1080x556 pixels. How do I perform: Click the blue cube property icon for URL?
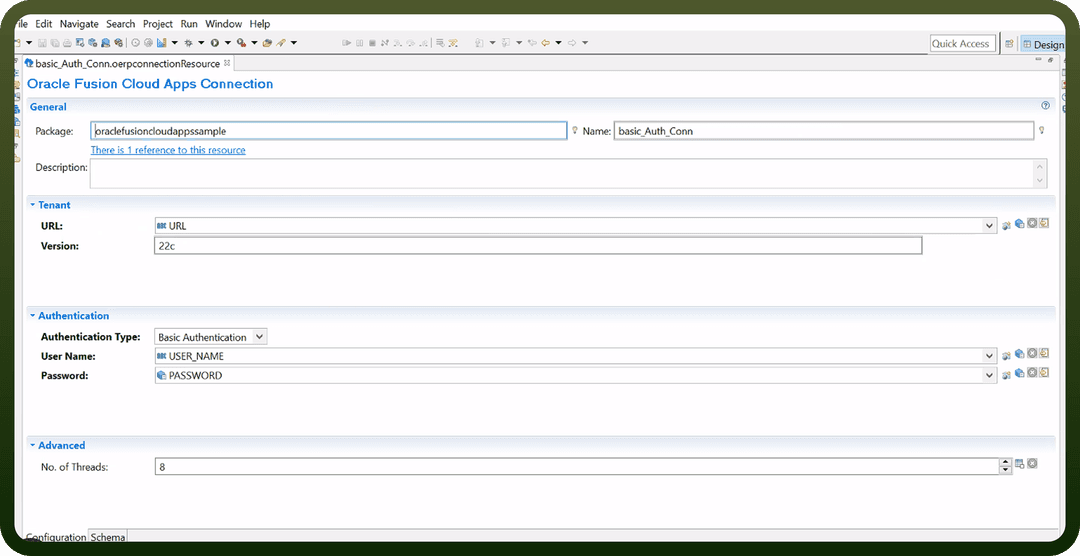1019,223
